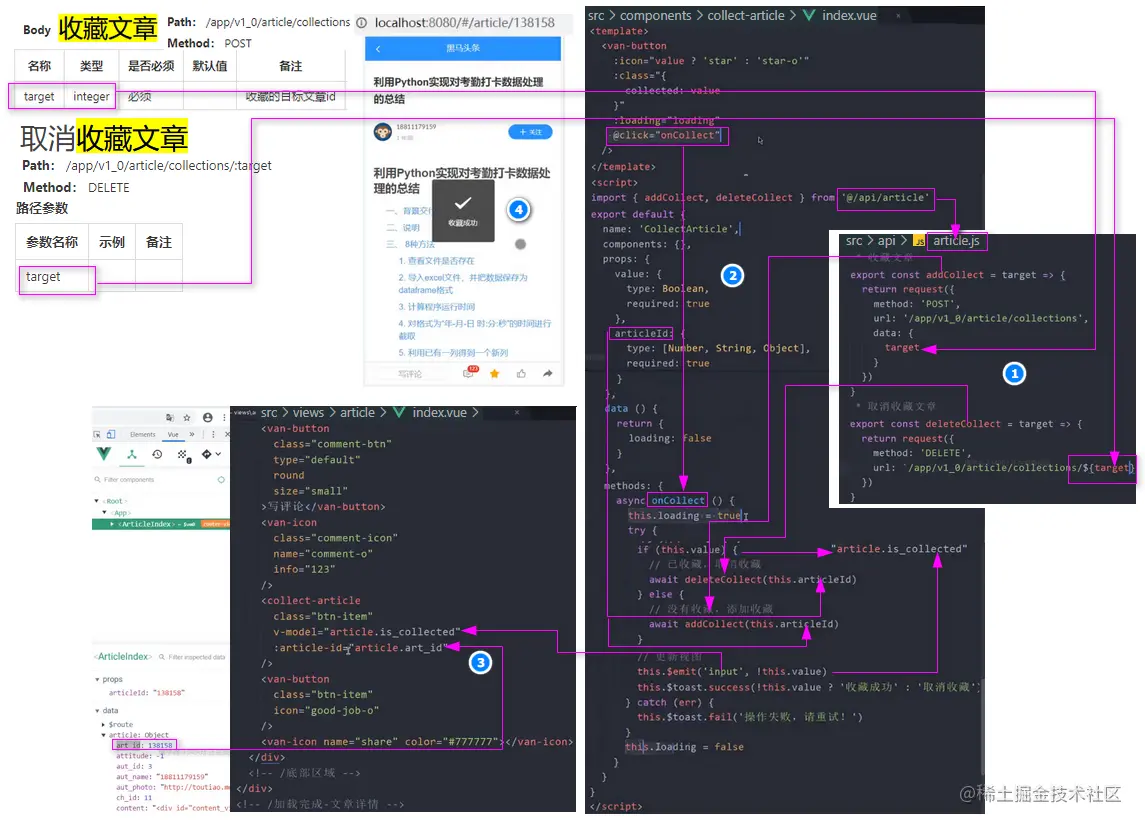Collapse the App node in the component tree
Screen dimensions: 1145x828
click(x=104, y=512)
